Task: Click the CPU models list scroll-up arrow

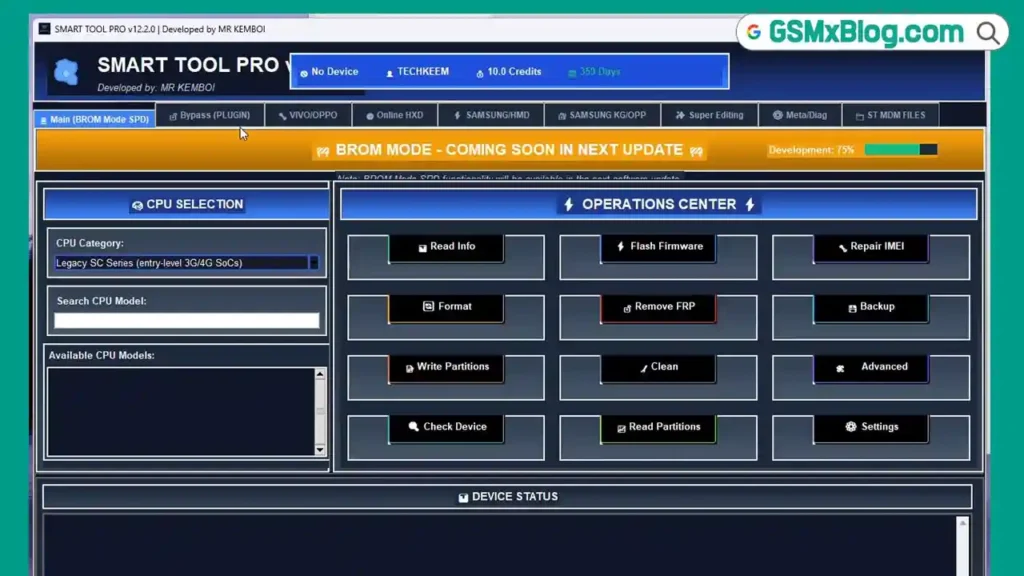Action: (320, 374)
